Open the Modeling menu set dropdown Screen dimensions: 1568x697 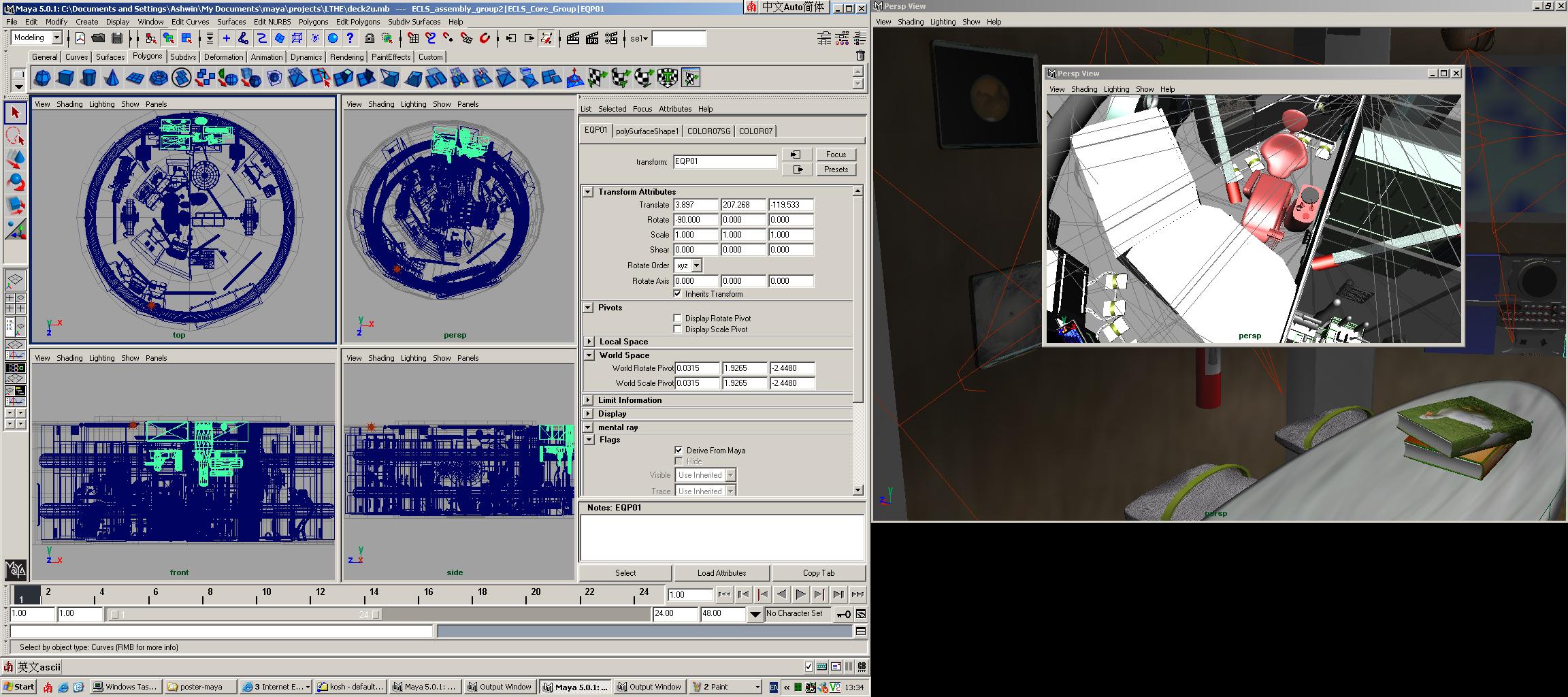click(x=37, y=38)
